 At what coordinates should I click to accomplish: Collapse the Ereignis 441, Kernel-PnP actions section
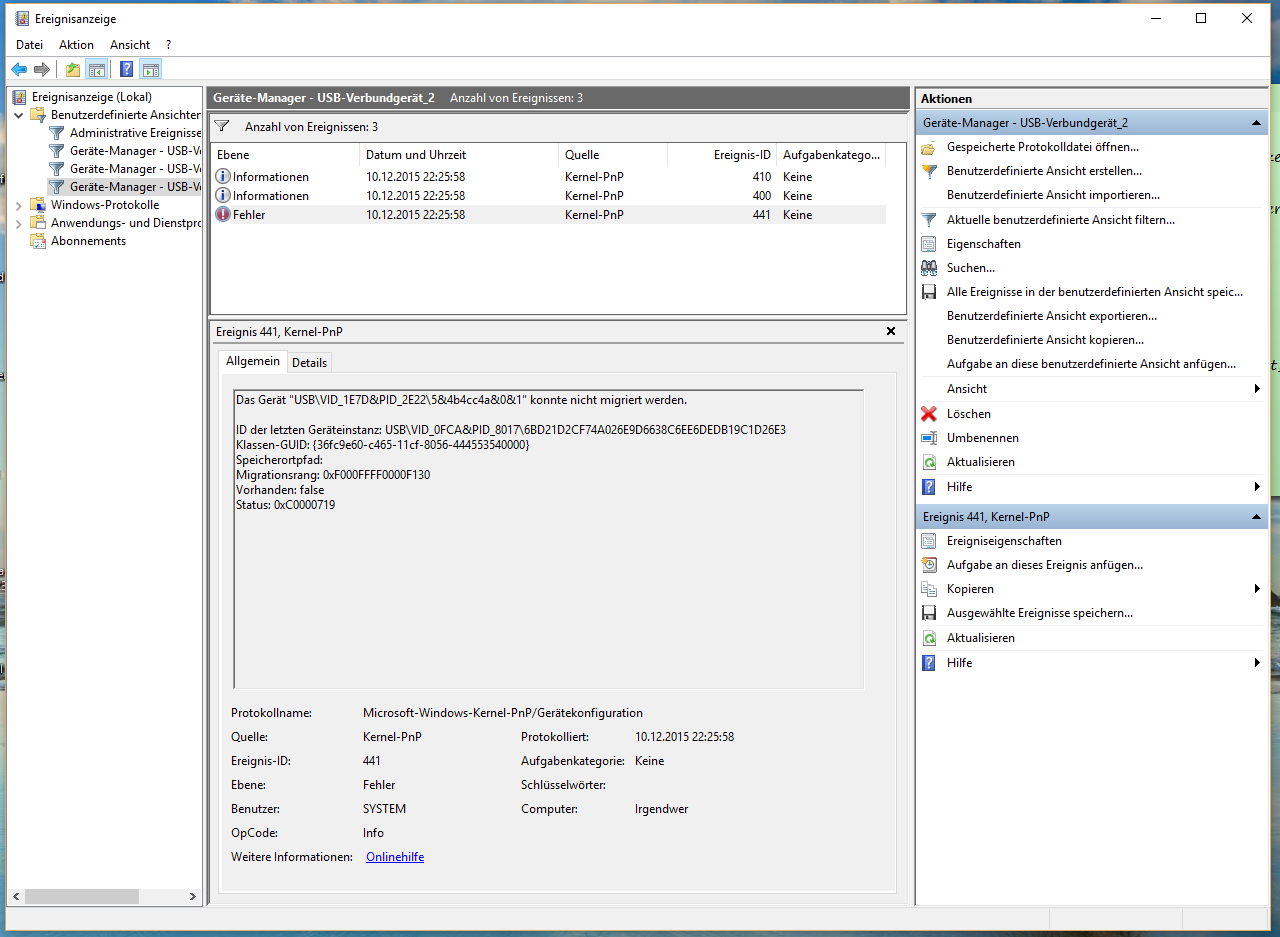(1256, 517)
